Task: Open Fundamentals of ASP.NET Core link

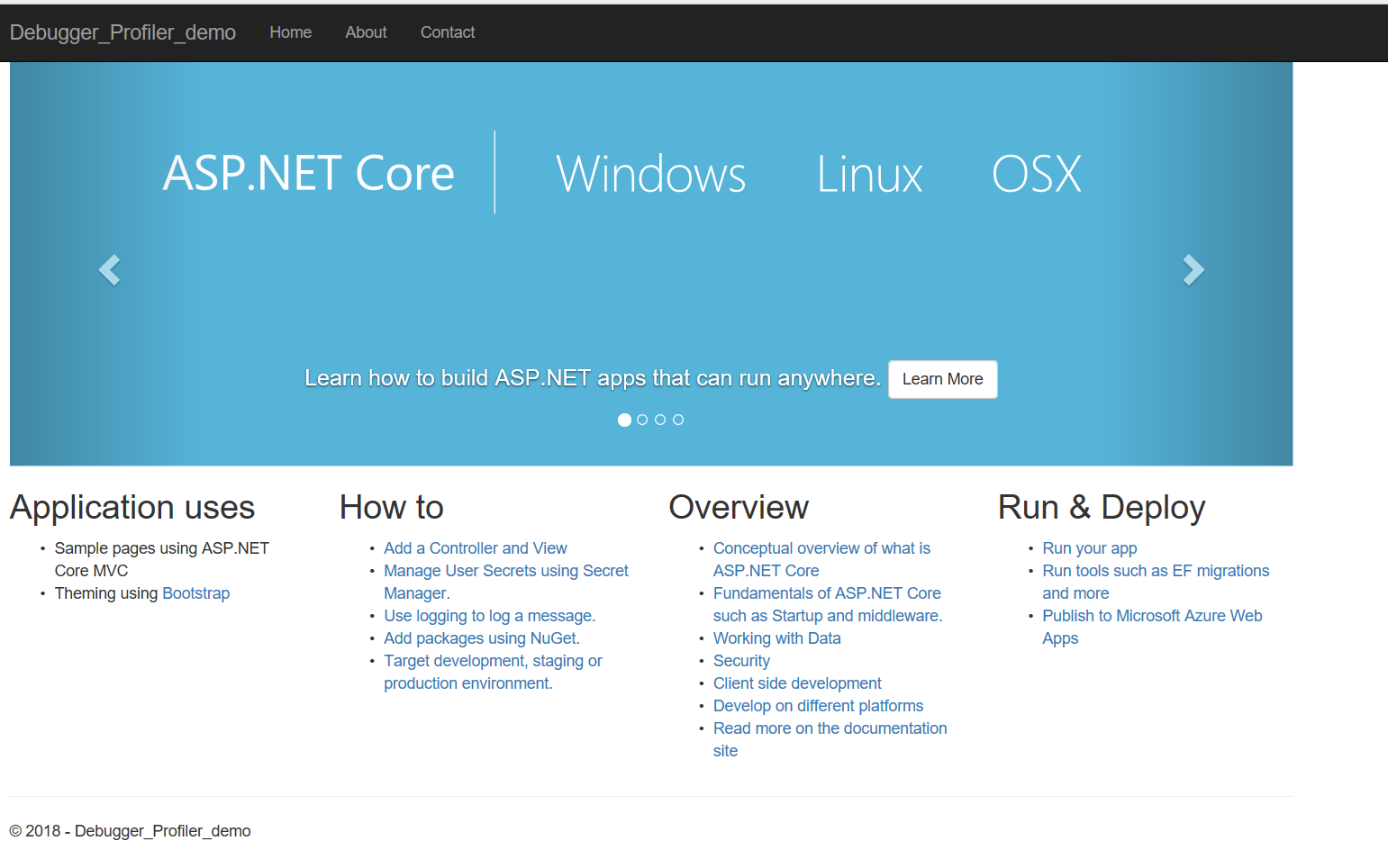Action: pyautogui.click(x=827, y=604)
